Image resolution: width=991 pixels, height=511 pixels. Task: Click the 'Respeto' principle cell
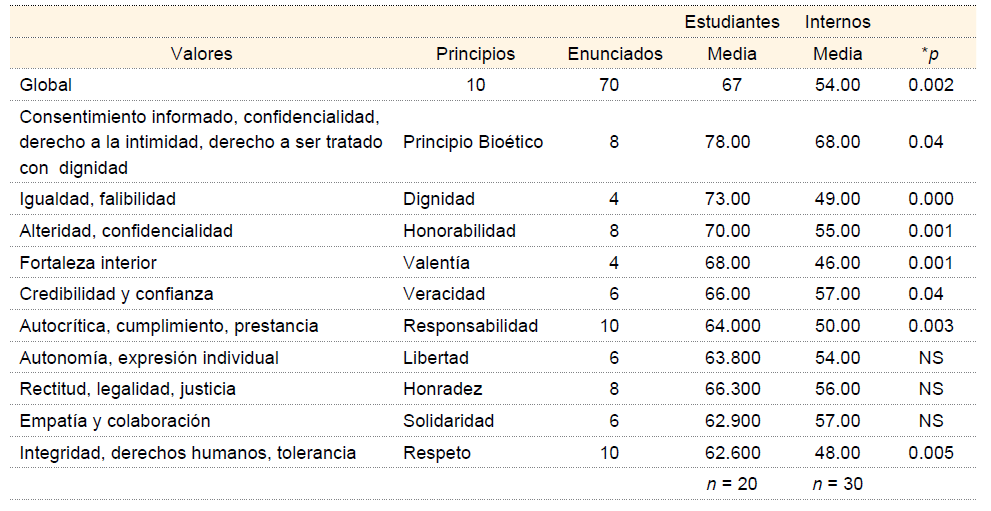(436, 453)
